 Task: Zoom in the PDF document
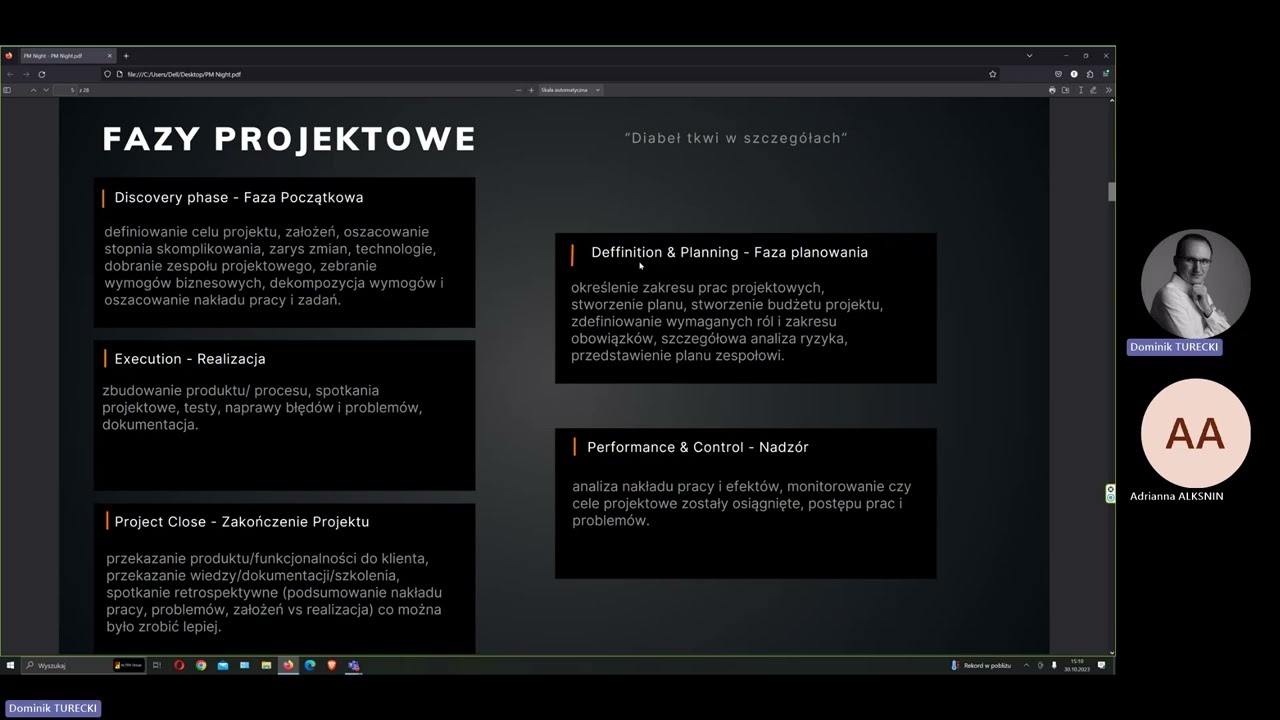tap(531, 90)
